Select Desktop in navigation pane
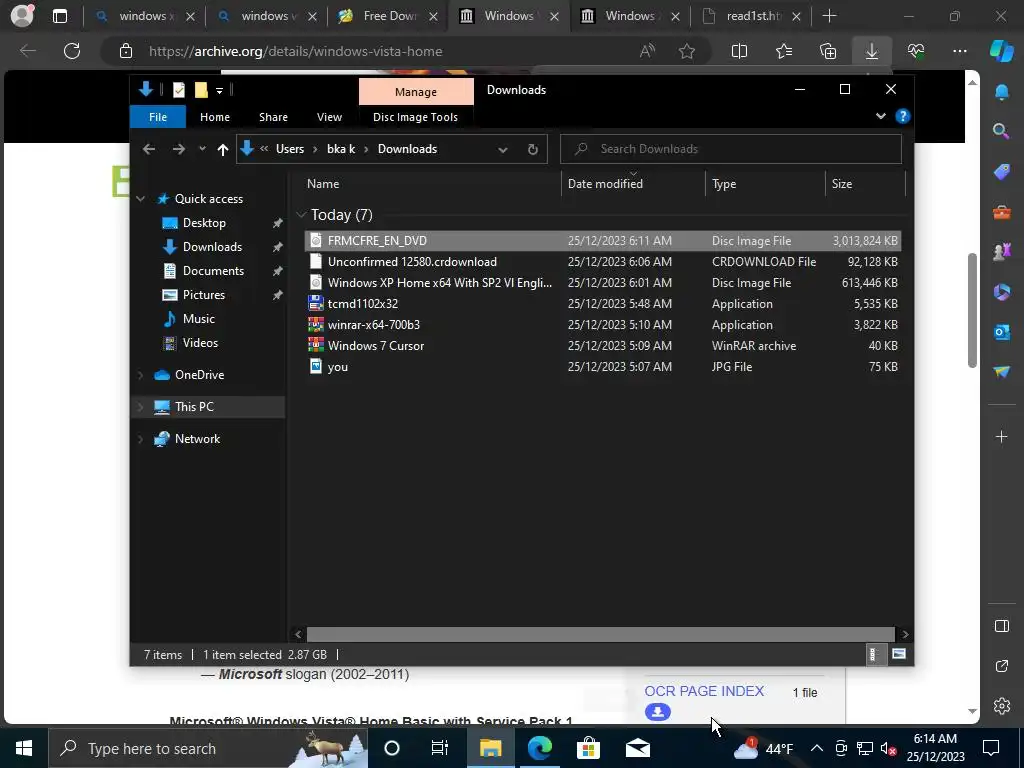The width and height of the screenshot is (1024, 768). pyautogui.click(x=204, y=223)
